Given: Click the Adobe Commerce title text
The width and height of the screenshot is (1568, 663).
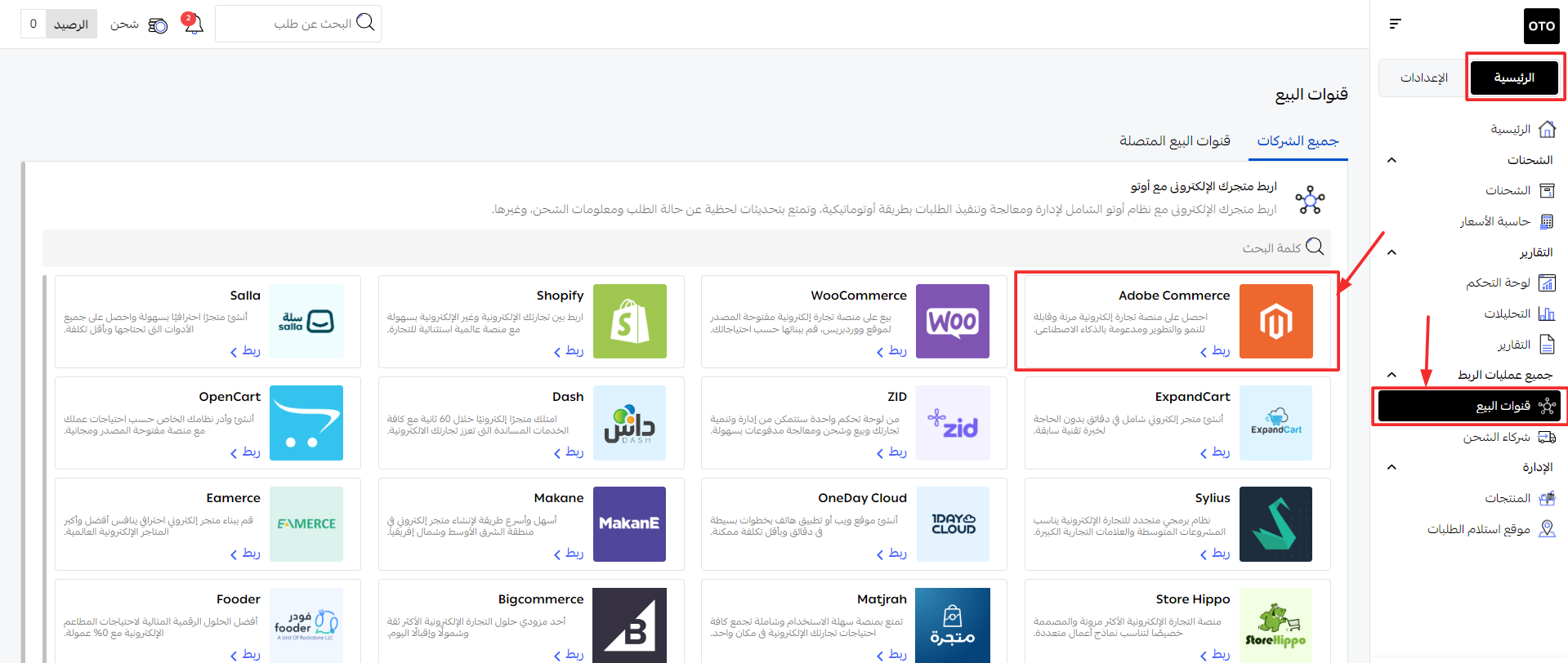Looking at the screenshot, I should coord(1174,296).
